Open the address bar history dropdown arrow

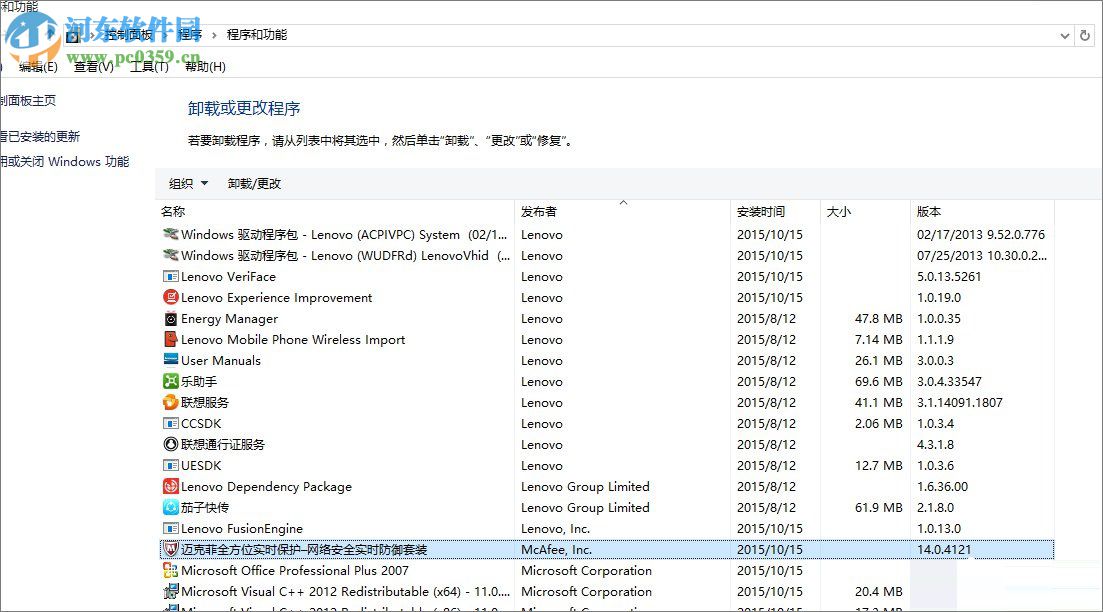coord(1065,35)
